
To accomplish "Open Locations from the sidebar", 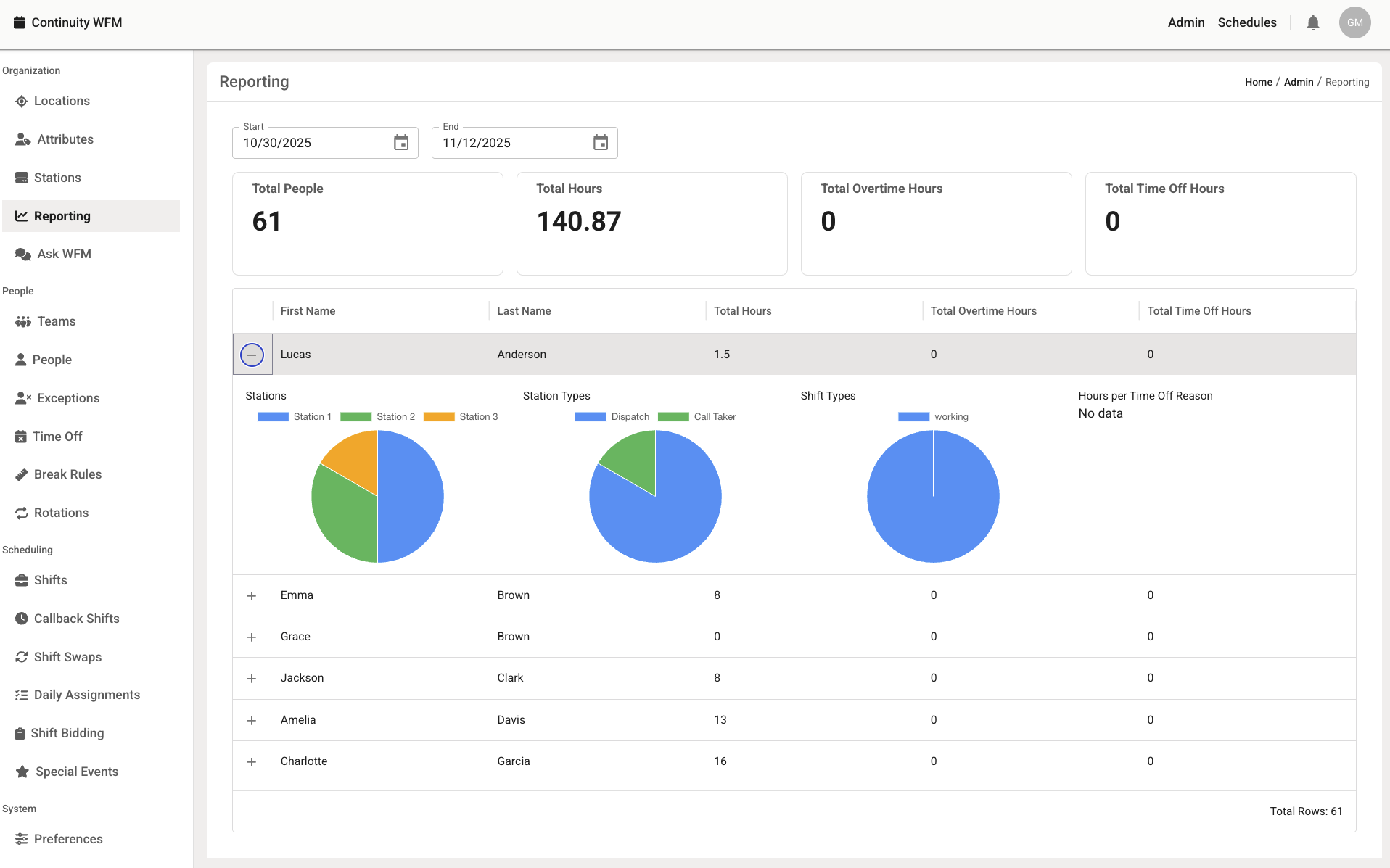I will pos(62,101).
